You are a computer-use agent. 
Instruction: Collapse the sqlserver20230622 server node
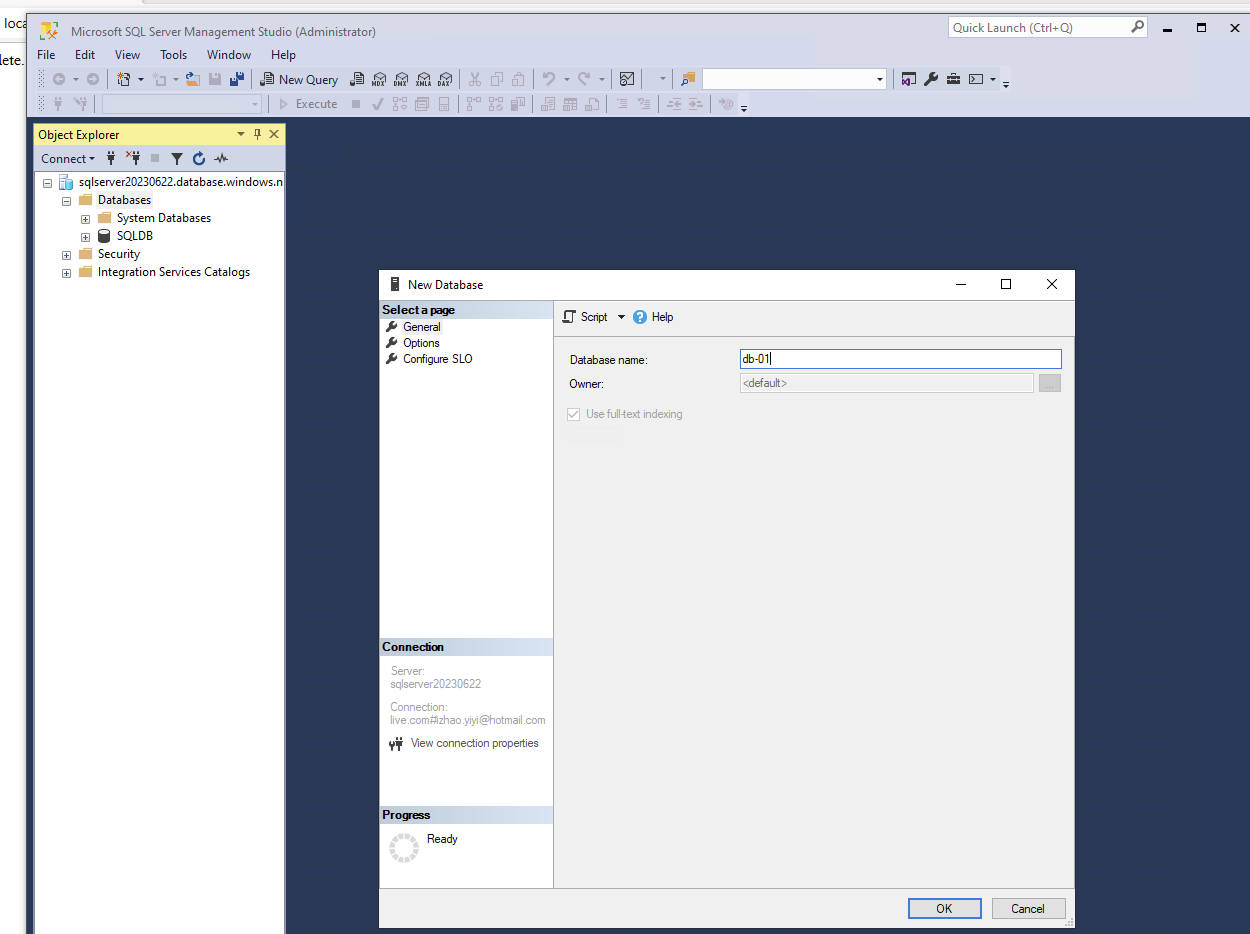tap(47, 183)
